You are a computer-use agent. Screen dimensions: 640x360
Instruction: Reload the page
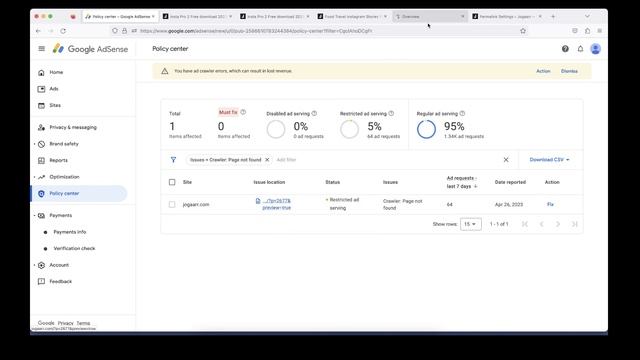pos(63,31)
